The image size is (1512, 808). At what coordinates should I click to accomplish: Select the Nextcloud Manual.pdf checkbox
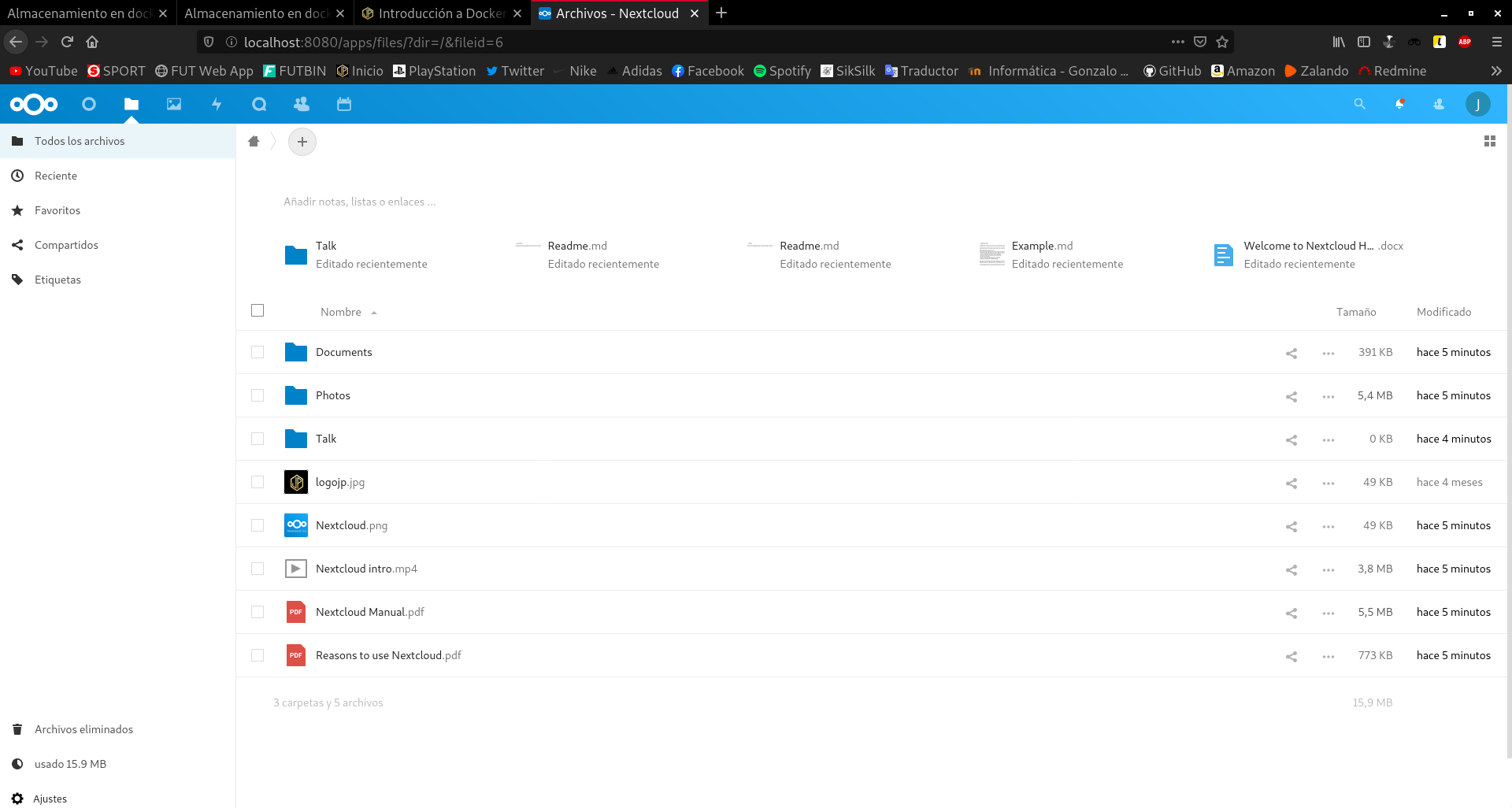[x=258, y=612]
